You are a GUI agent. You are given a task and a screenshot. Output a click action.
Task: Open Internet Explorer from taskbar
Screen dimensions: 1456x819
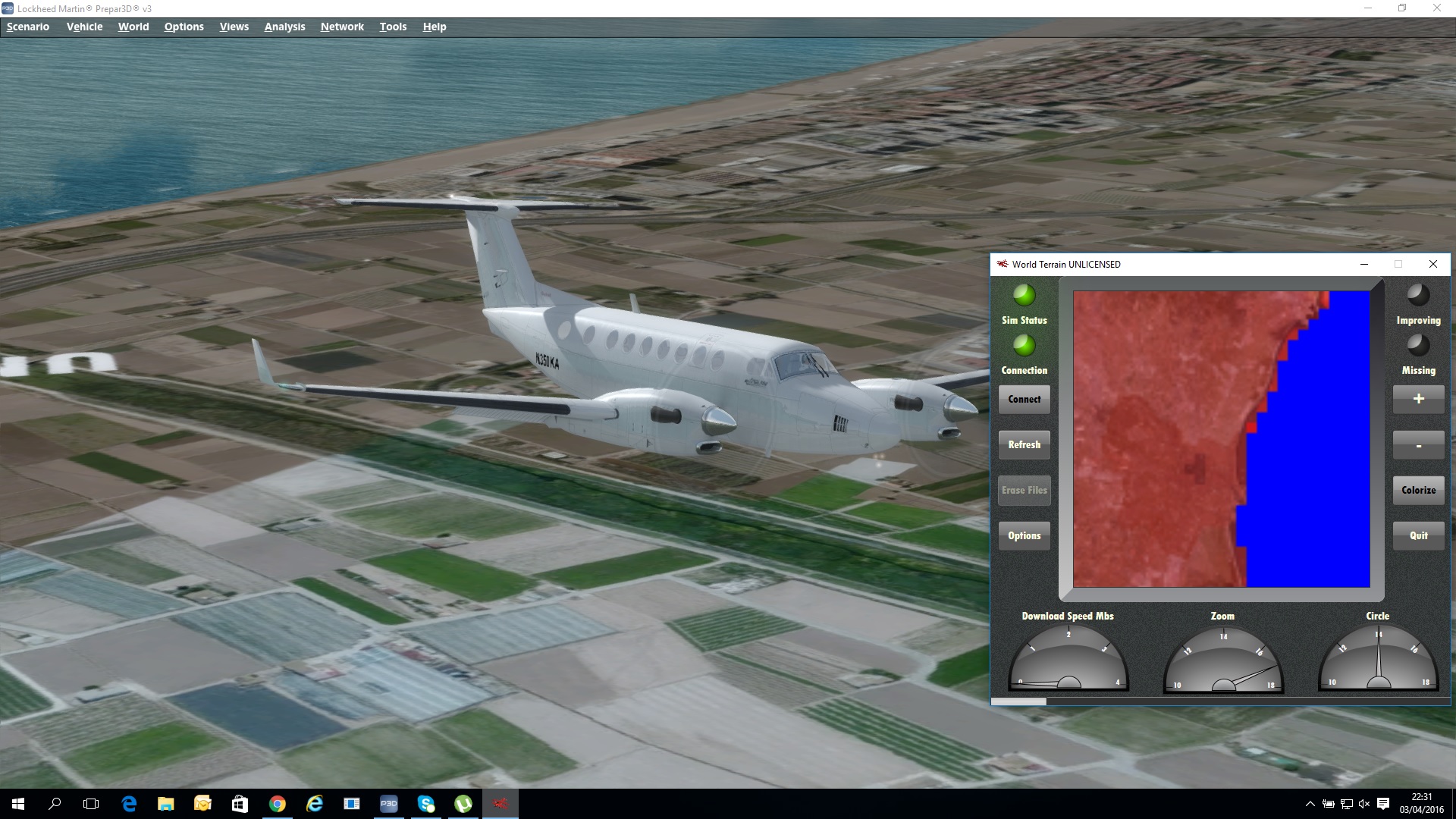coord(314,804)
